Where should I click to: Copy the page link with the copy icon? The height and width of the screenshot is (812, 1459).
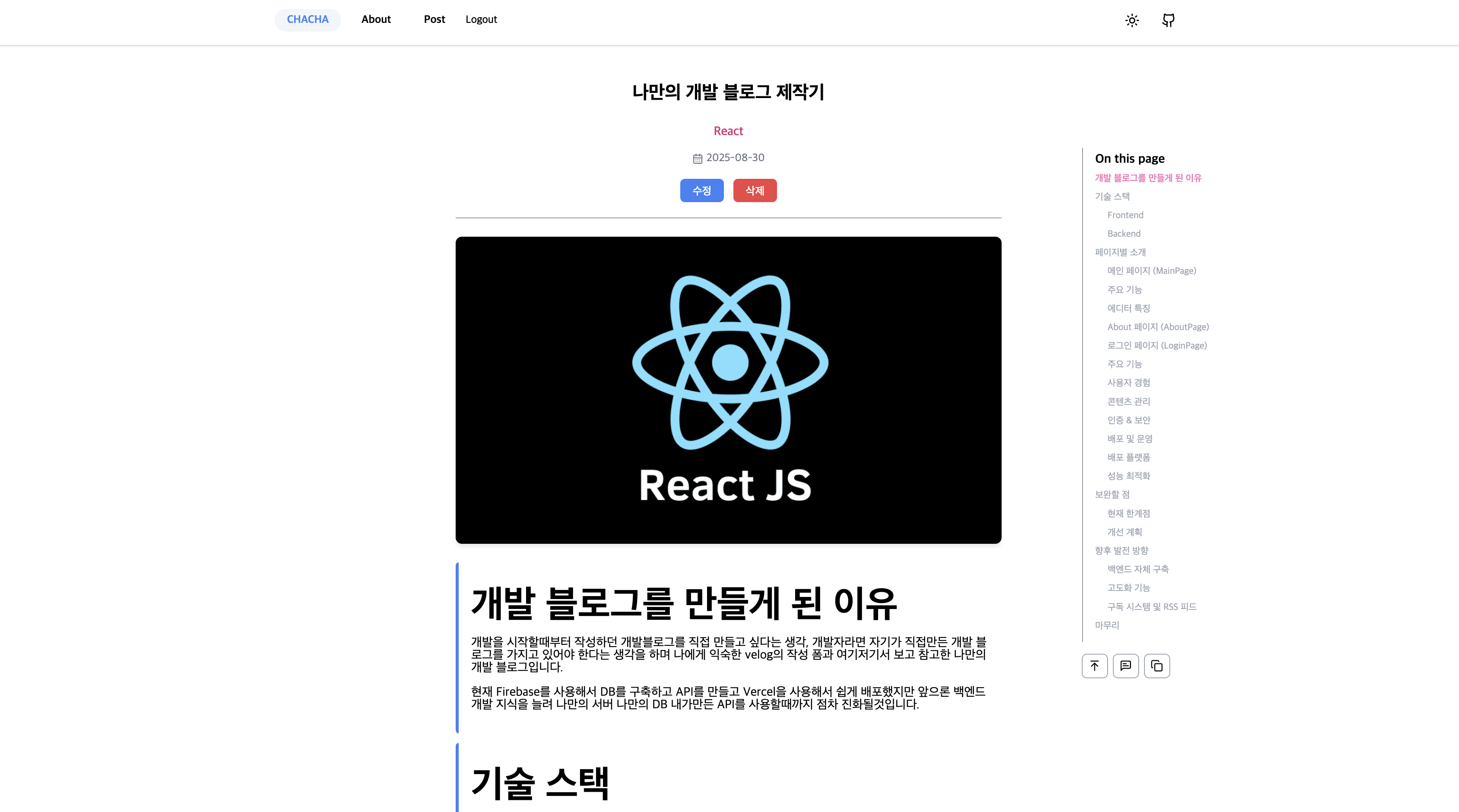1157,666
